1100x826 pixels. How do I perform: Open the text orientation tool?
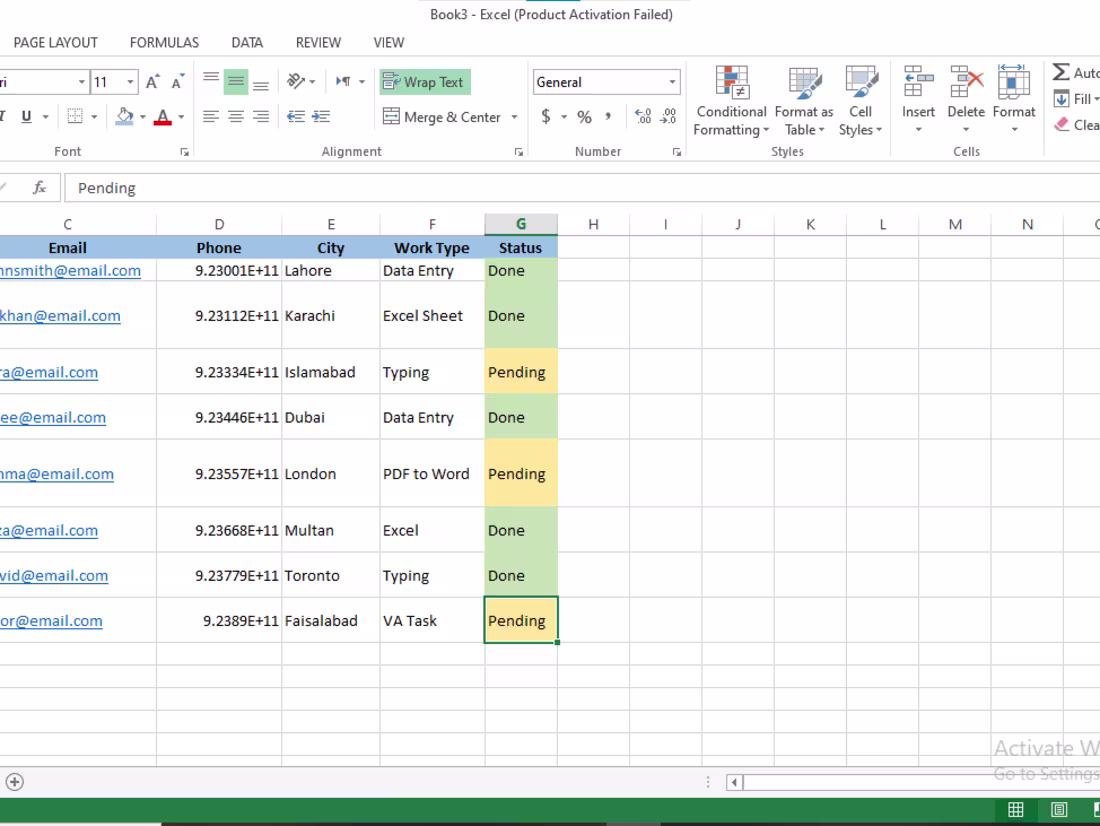coord(296,81)
